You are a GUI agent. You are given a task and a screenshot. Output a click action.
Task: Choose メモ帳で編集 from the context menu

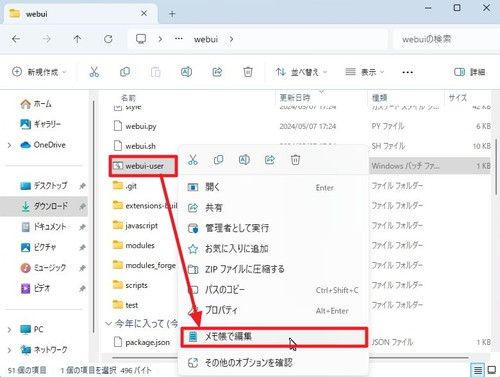pos(274,337)
